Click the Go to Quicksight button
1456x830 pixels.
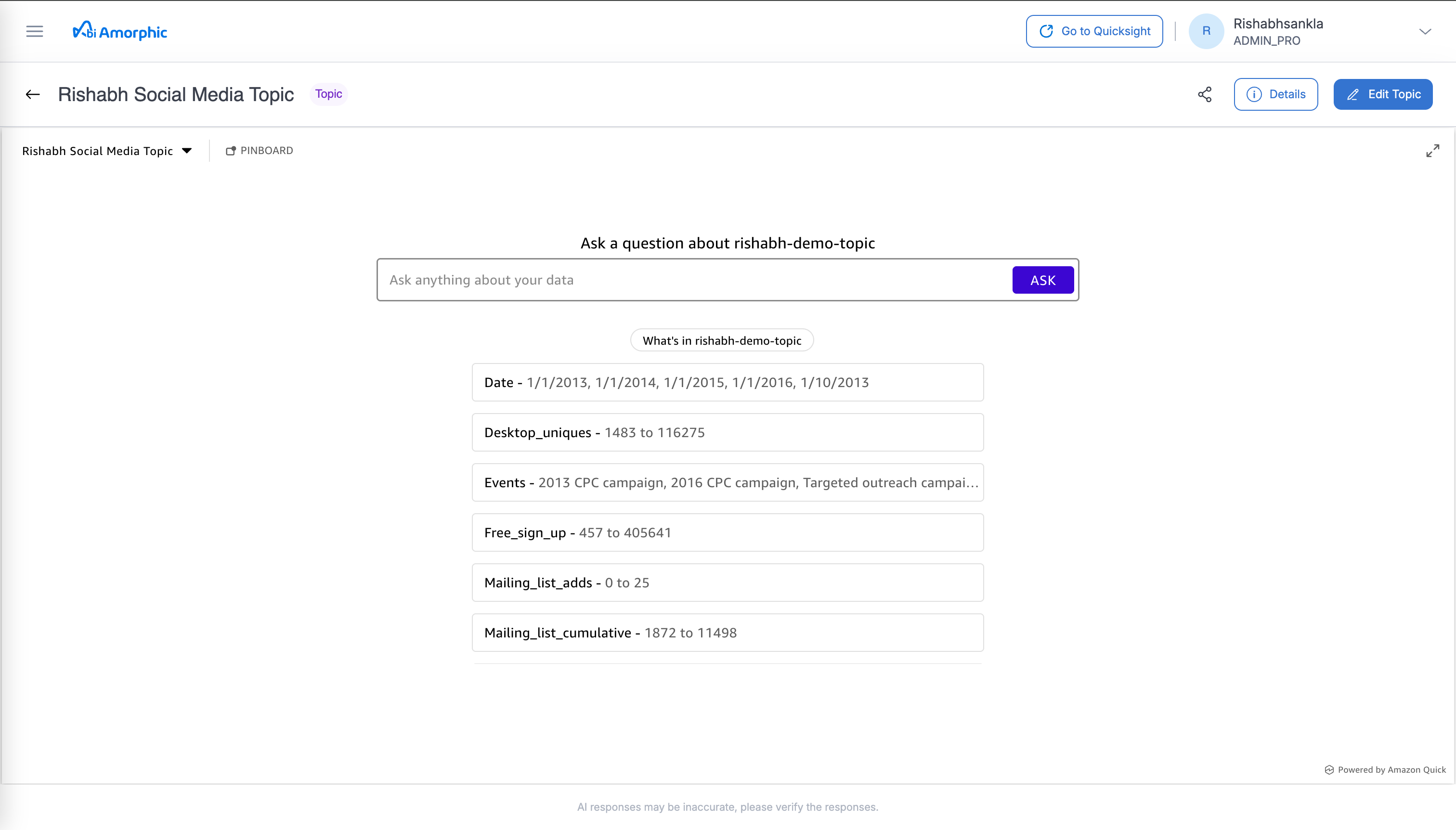[x=1094, y=31]
